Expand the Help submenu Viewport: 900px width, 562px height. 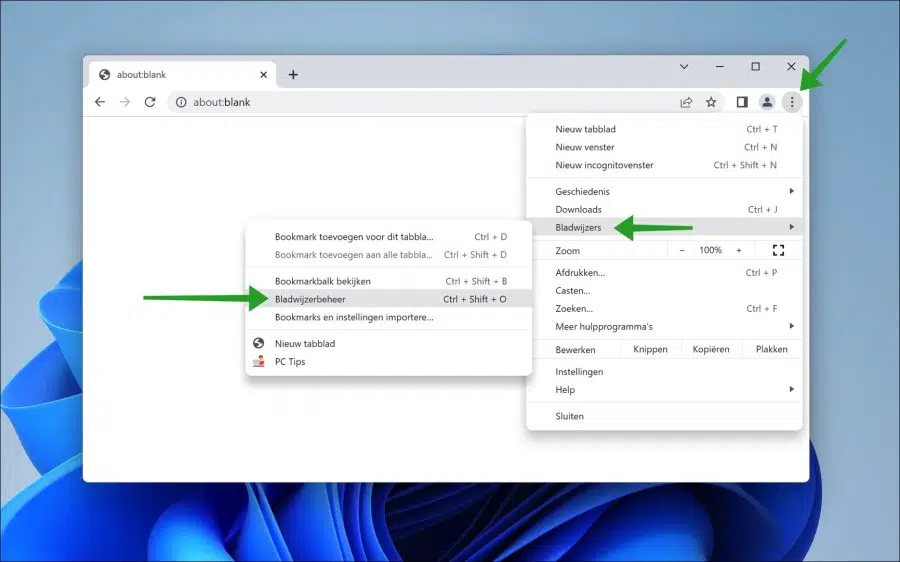(664, 390)
